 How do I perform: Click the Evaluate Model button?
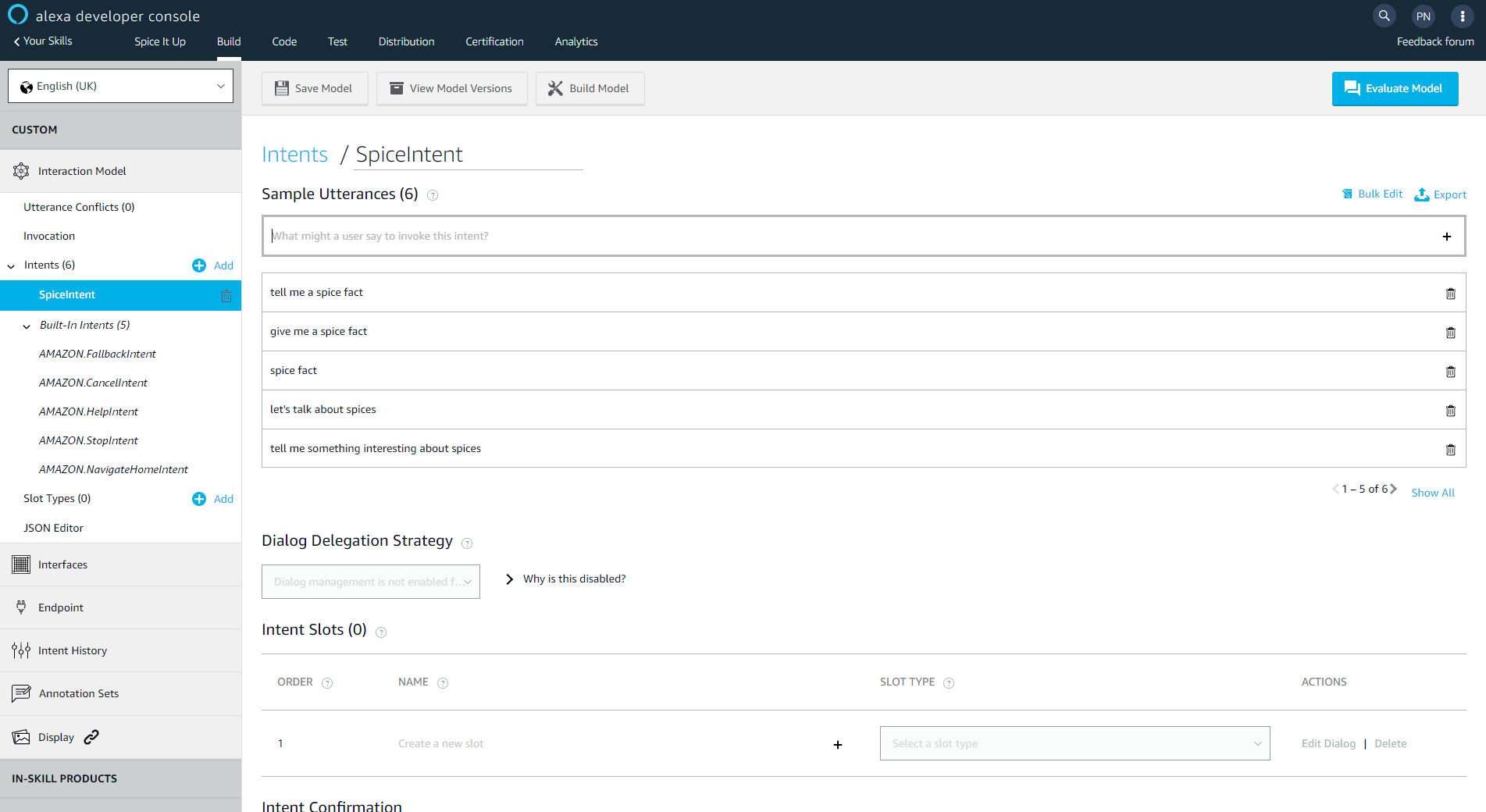pos(1395,88)
